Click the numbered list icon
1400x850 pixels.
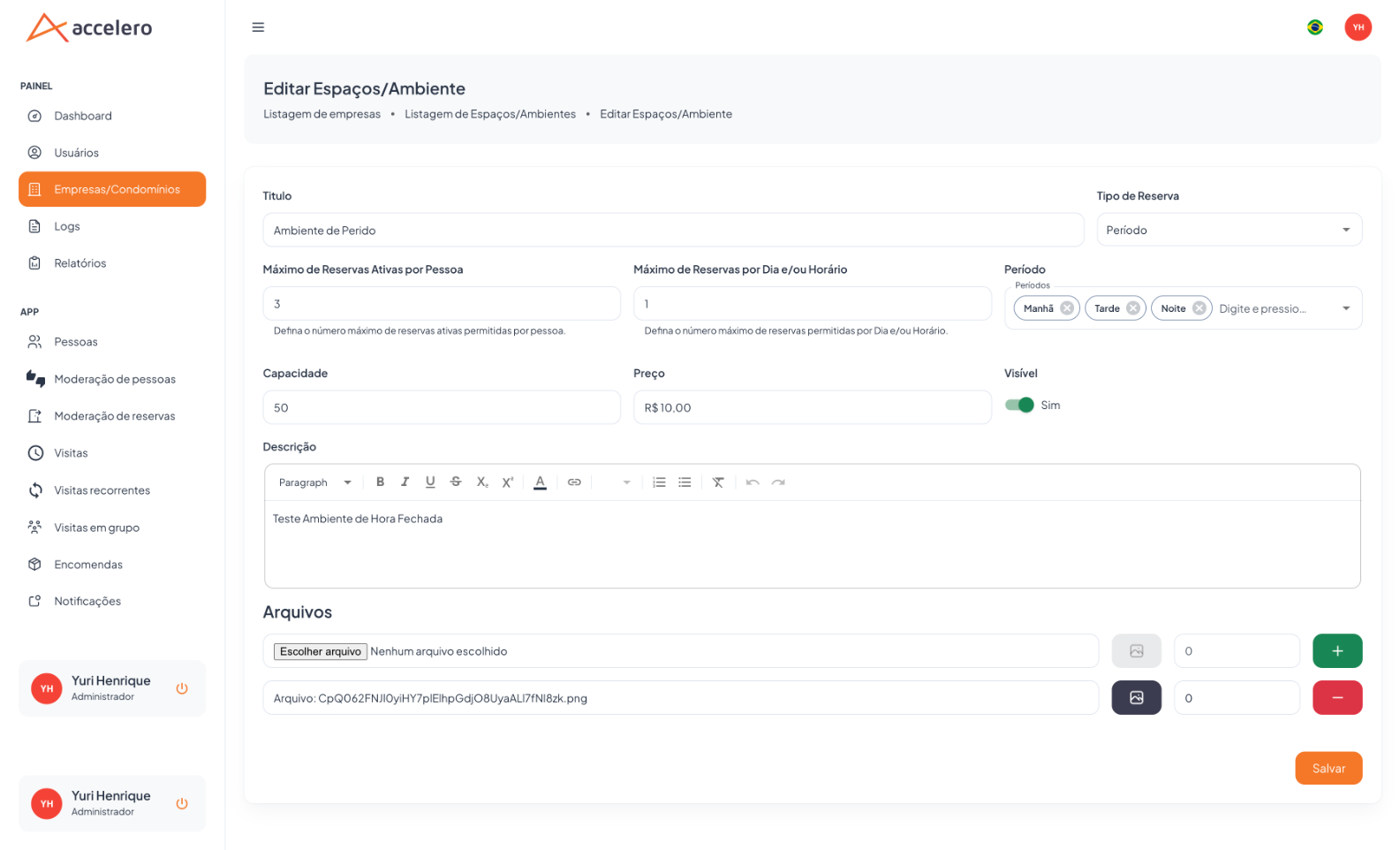pyautogui.click(x=659, y=482)
